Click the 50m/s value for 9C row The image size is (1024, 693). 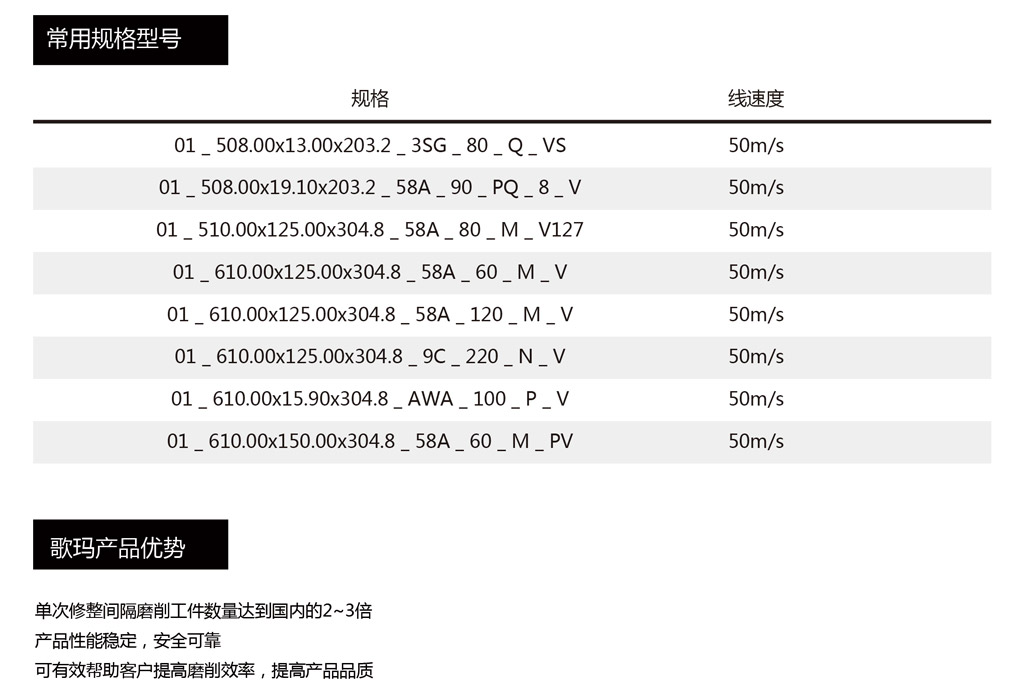pyautogui.click(x=756, y=357)
